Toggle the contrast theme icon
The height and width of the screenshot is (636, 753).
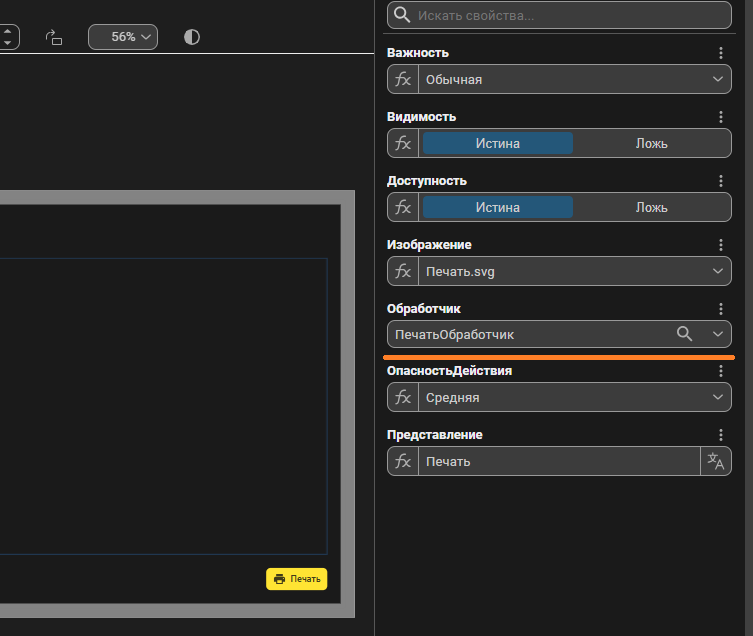[192, 37]
